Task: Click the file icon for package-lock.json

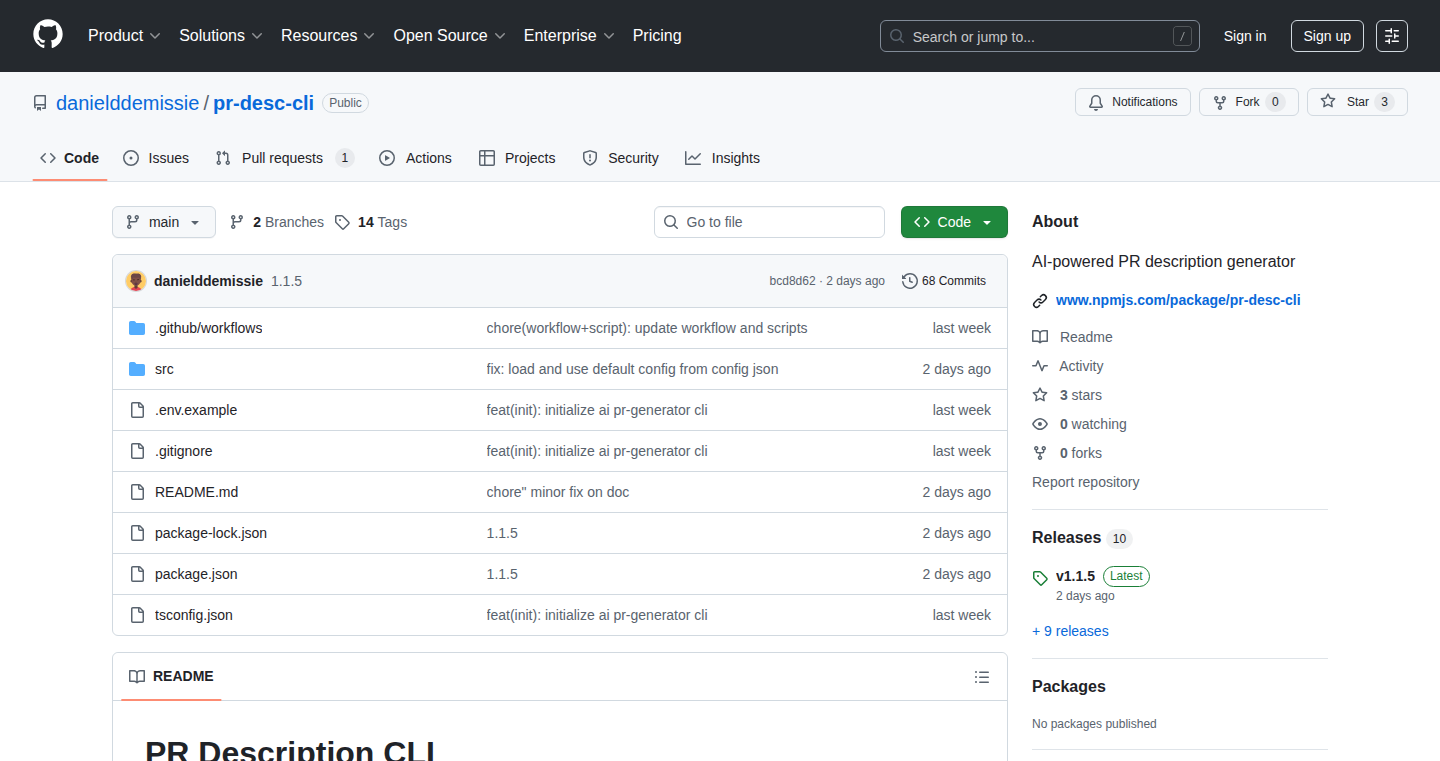Action: tap(137, 533)
